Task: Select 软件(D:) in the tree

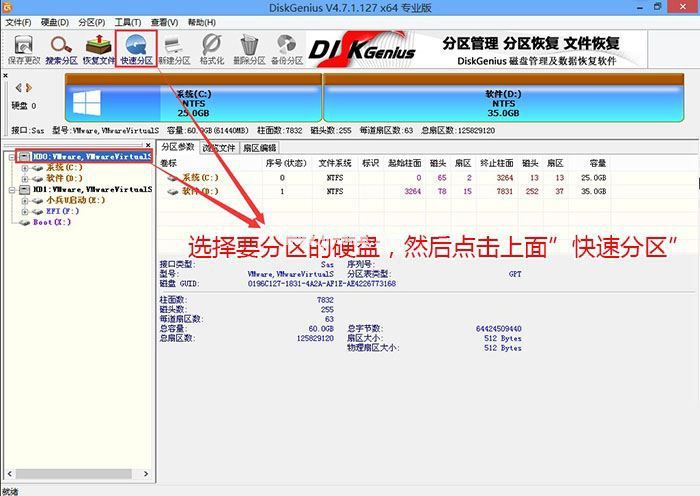Action: click(64, 178)
